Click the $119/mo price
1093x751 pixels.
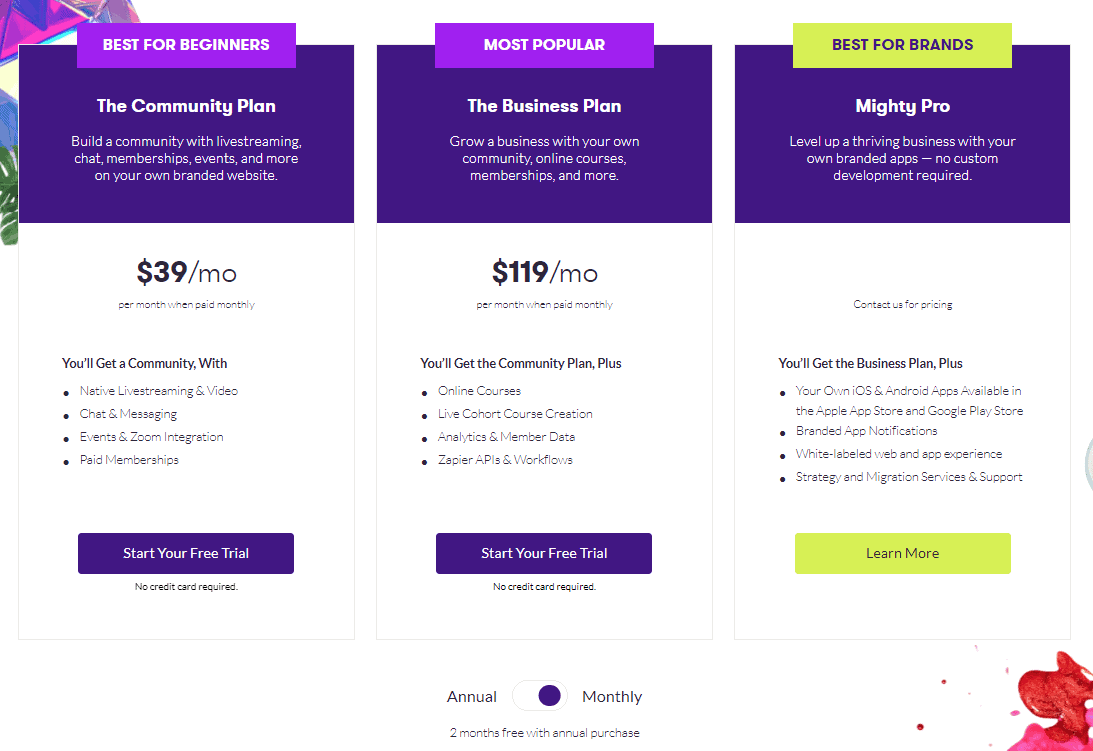point(544,272)
